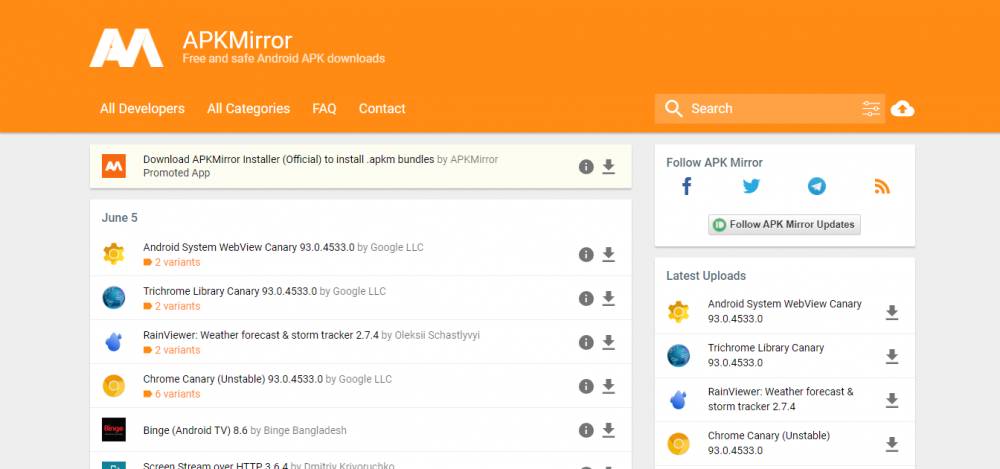Open the All Categories menu

click(x=248, y=108)
